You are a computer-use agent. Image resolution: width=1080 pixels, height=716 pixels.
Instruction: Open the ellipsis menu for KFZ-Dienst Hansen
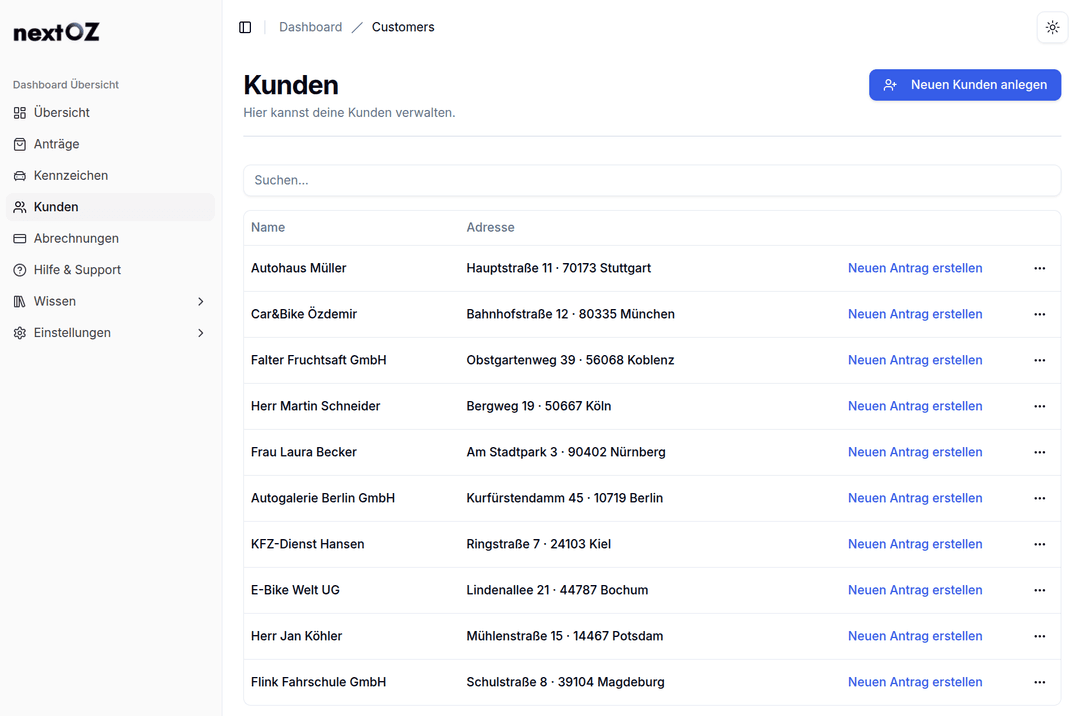pyautogui.click(x=1039, y=544)
